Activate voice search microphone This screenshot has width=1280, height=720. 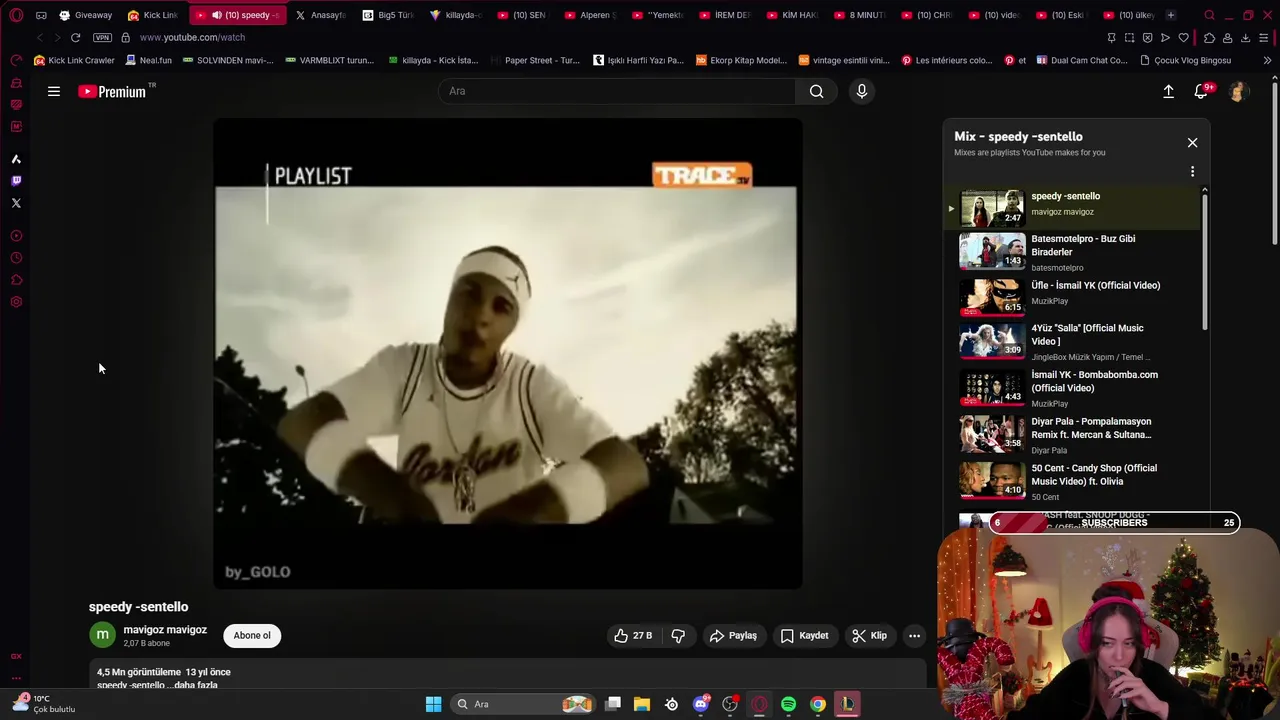click(862, 91)
